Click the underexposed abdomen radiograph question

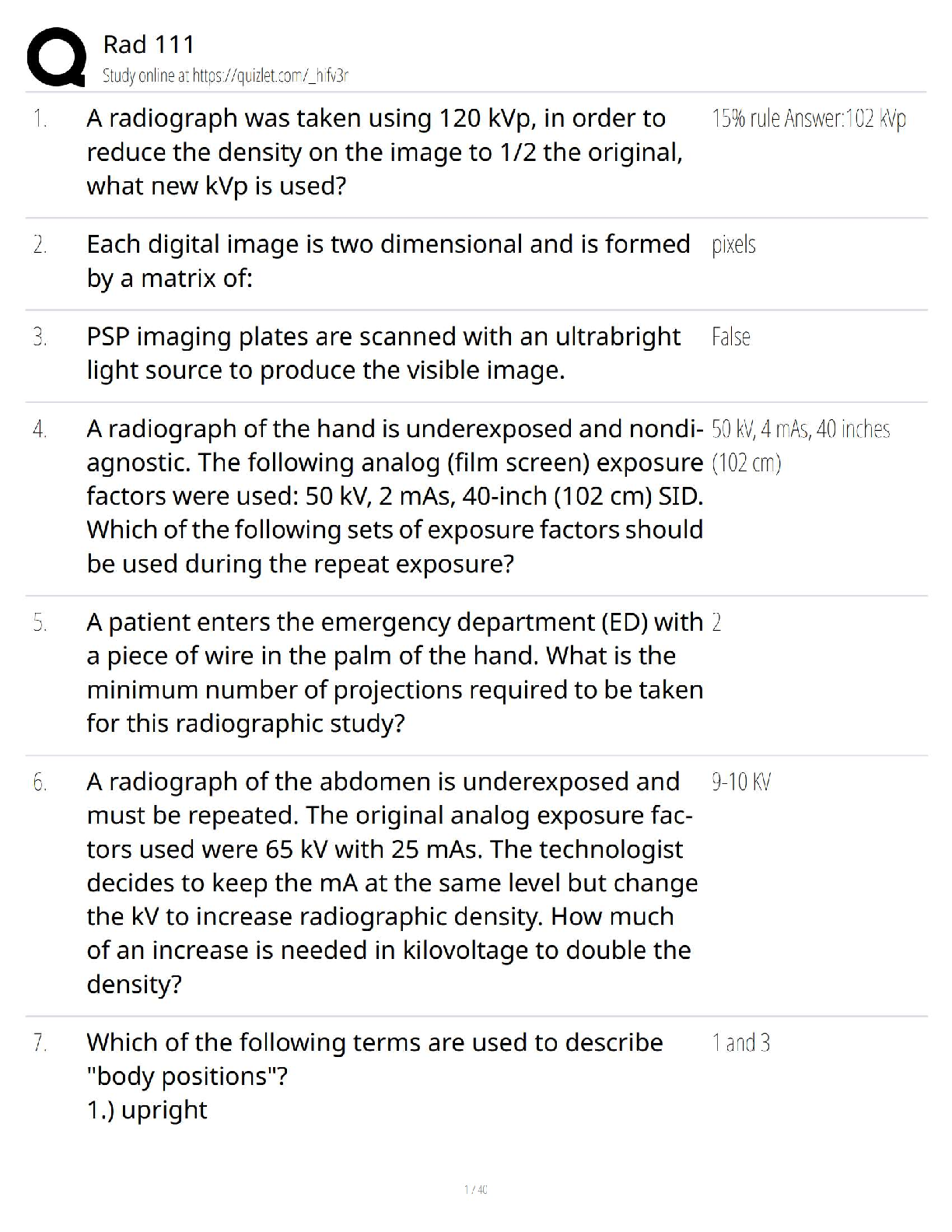tap(391, 883)
